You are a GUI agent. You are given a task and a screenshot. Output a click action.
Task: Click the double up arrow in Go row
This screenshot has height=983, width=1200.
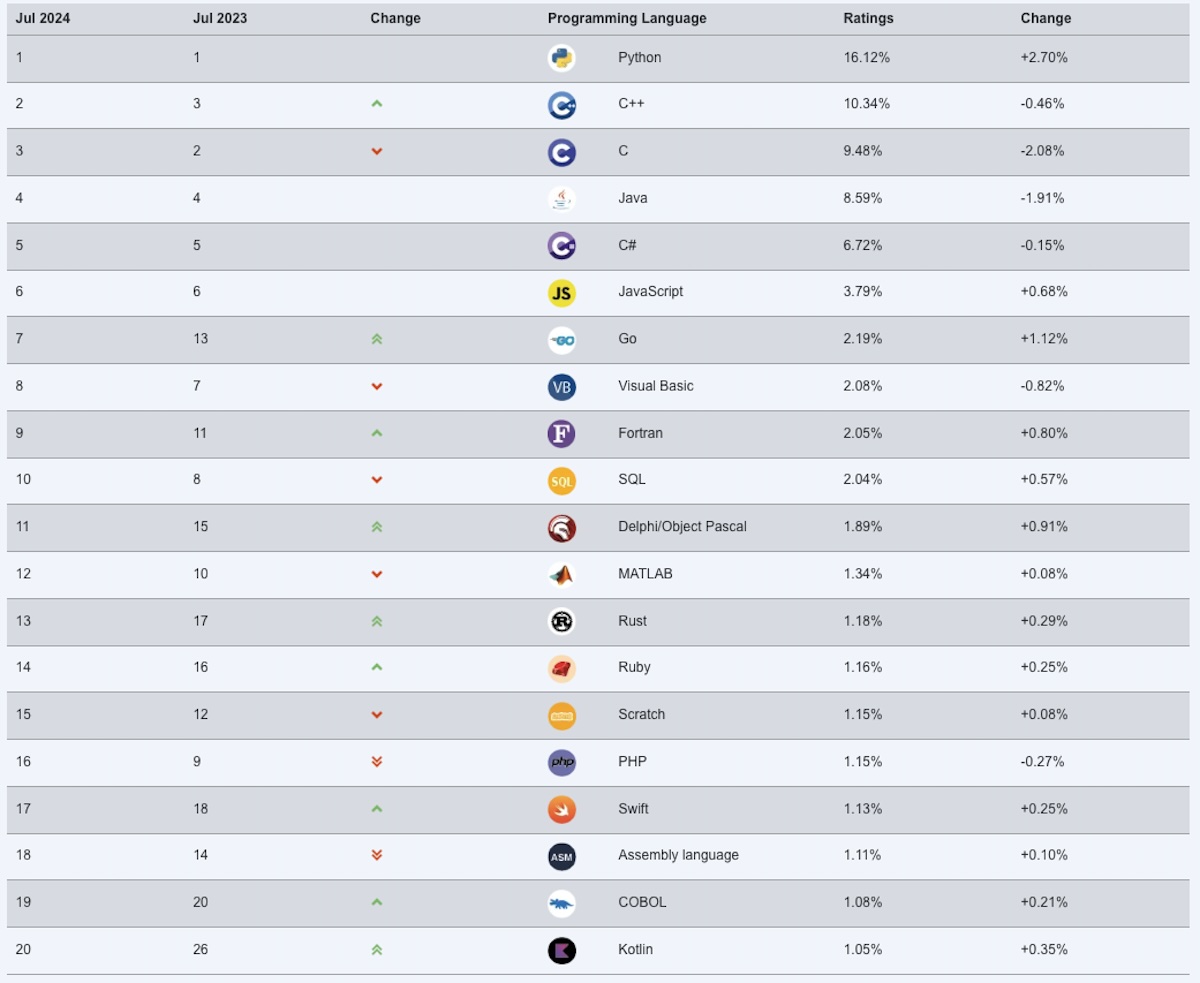click(x=377, y=339)
